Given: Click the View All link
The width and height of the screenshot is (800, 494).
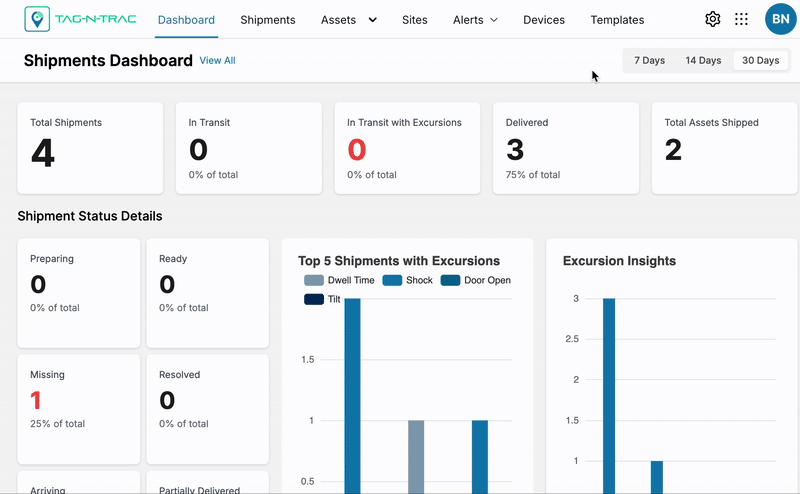Looking at the screenshot, I should point(217,60).
